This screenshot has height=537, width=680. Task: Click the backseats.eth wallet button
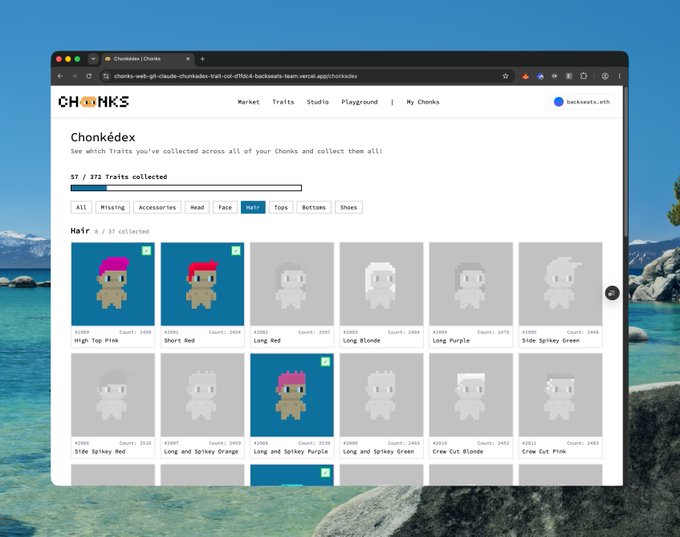(582, 102)
